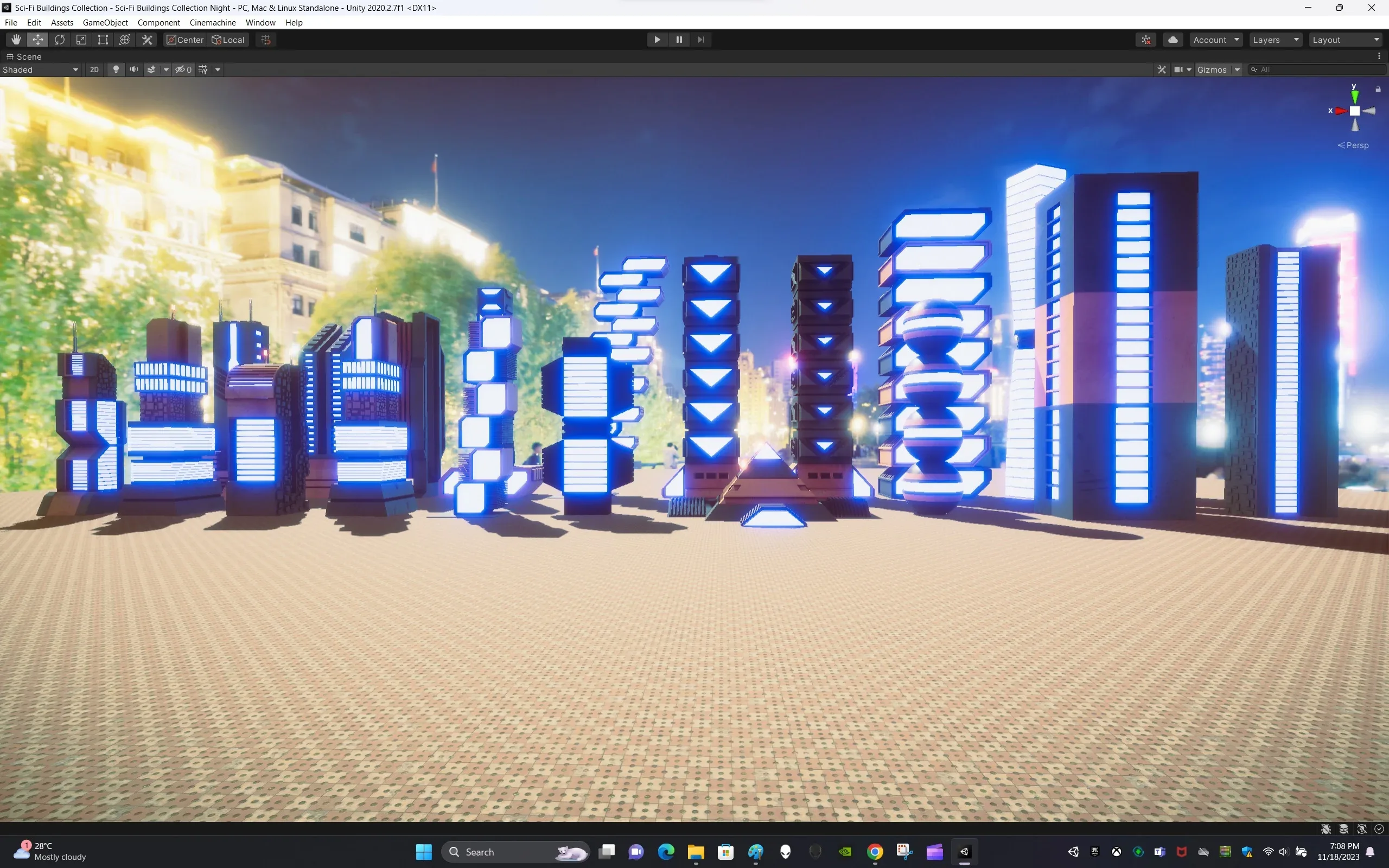This screenshot has width=1389, height=868.
Task: Open the GameObject menu
Action: 105,22
